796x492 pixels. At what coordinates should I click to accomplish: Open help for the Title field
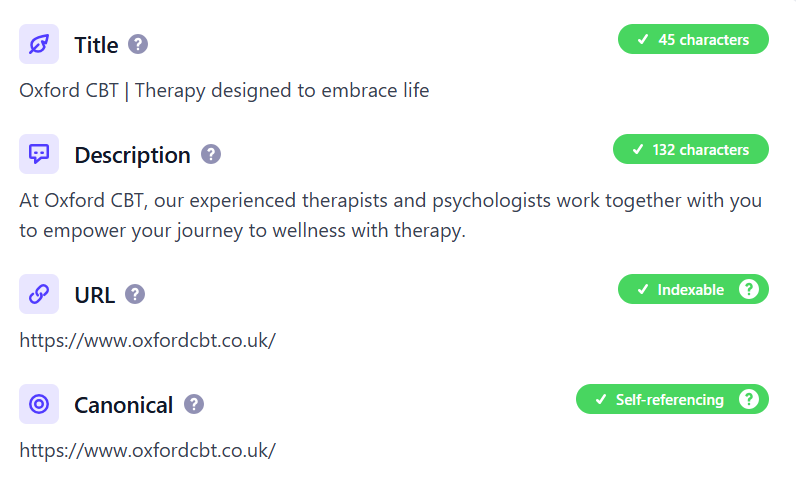tap(138, 45)
